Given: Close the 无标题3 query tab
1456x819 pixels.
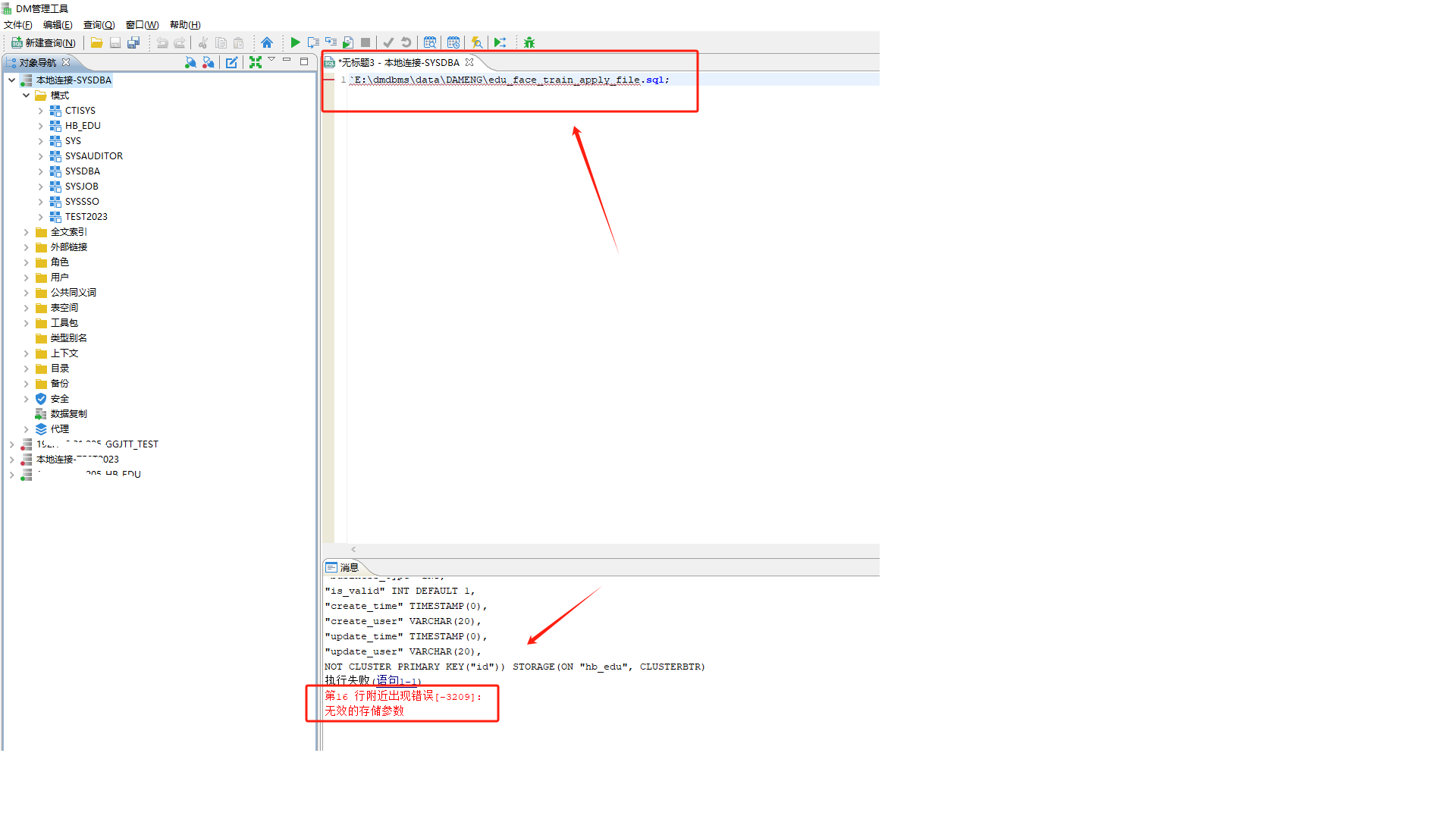Looking at the screenshot, I should click(x=469, y=62).
